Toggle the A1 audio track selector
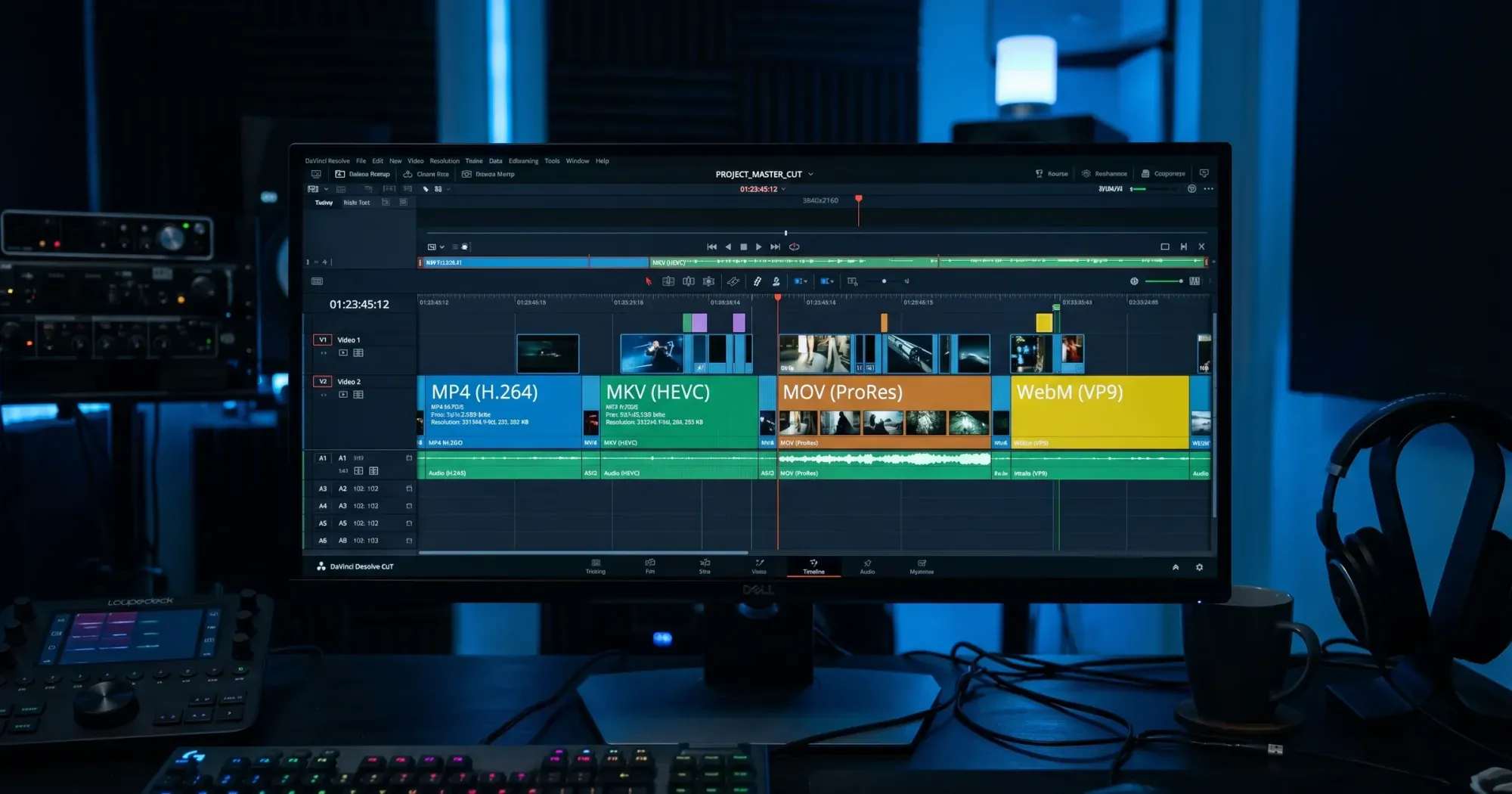 click(323, 458)
